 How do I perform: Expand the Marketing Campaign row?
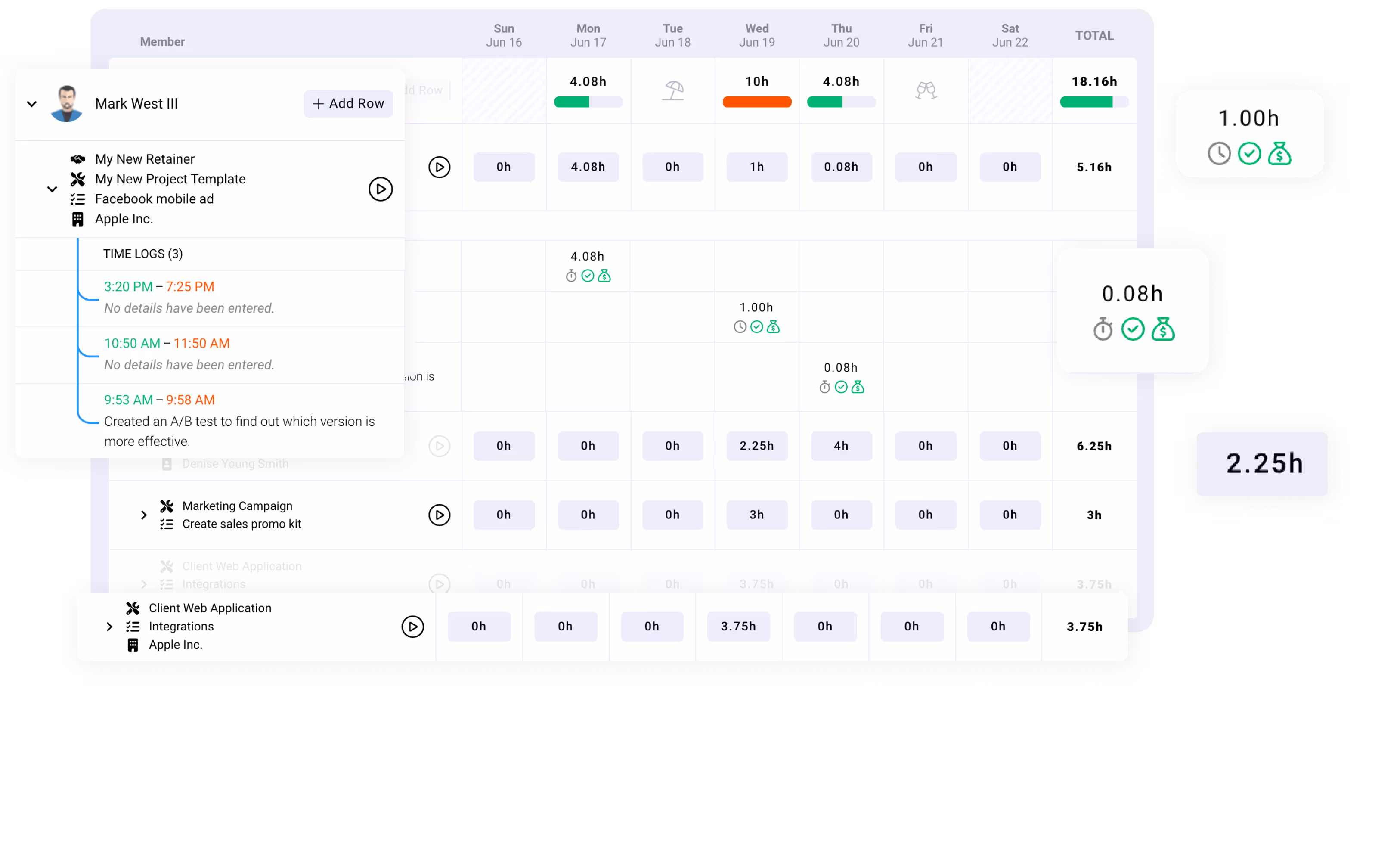(x=144, y=515)
